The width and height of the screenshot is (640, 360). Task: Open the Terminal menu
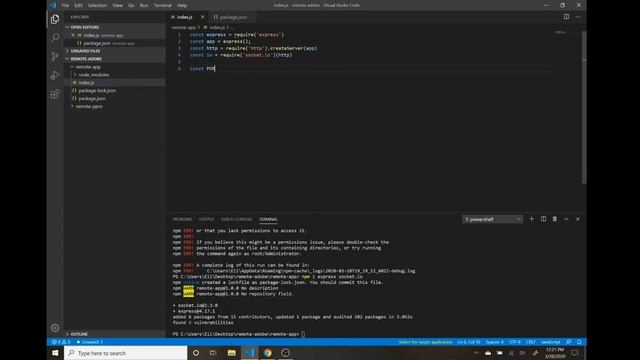pos(163,5)
